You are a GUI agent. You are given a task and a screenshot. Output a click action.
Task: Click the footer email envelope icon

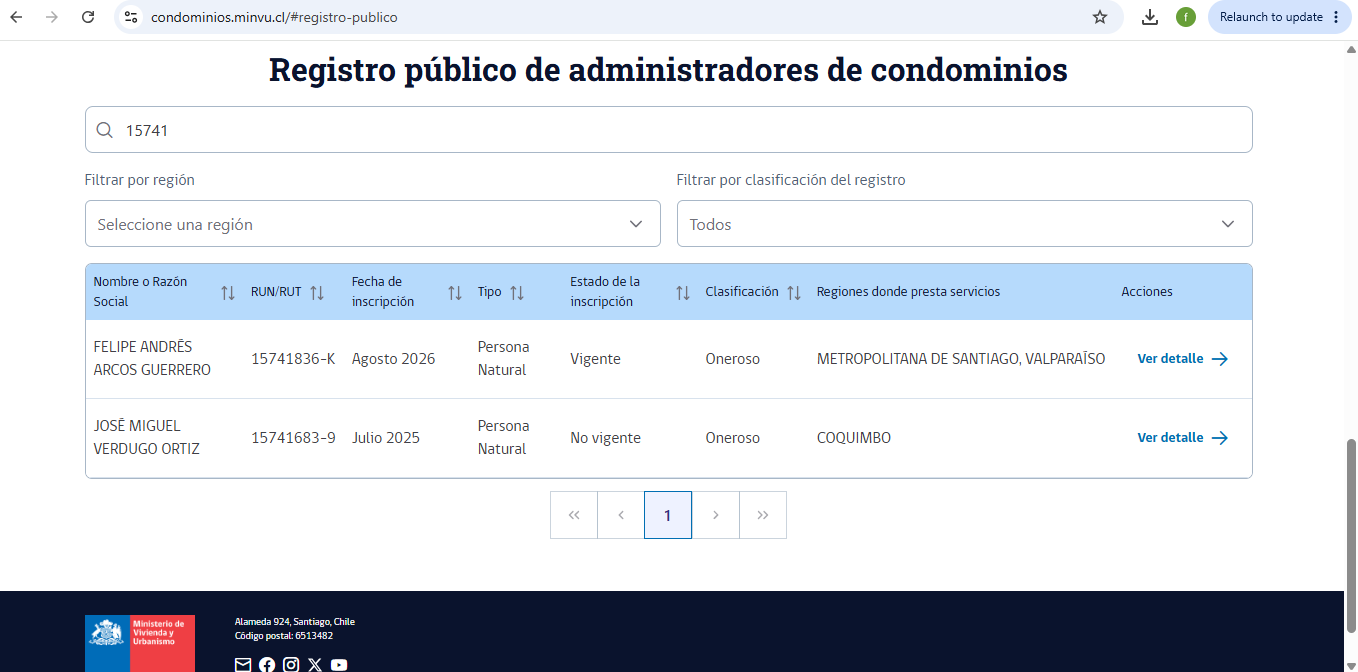point(243,665)
